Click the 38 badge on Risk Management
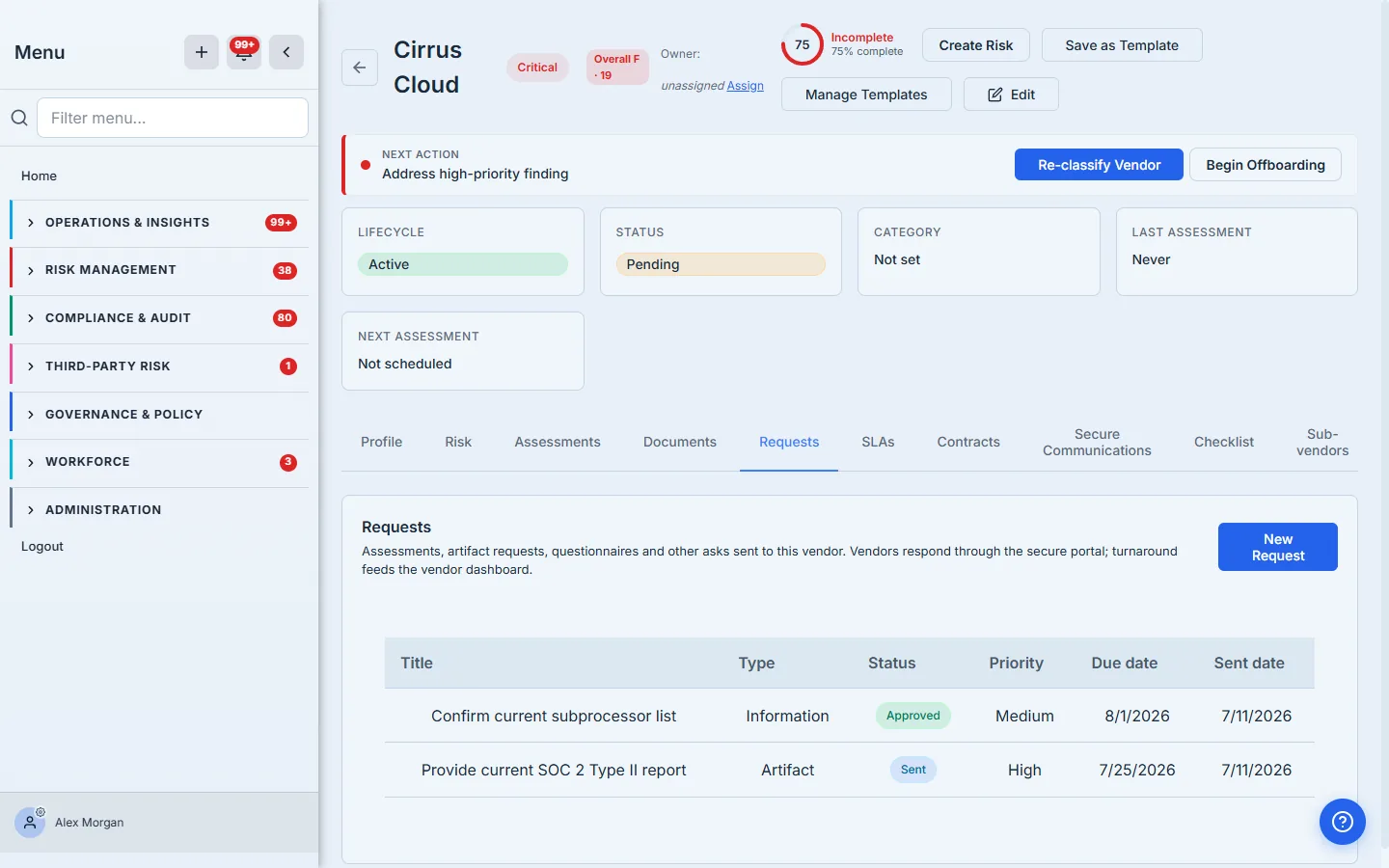The width and height of the screenshot is (1389, 868). coord(285,271)
